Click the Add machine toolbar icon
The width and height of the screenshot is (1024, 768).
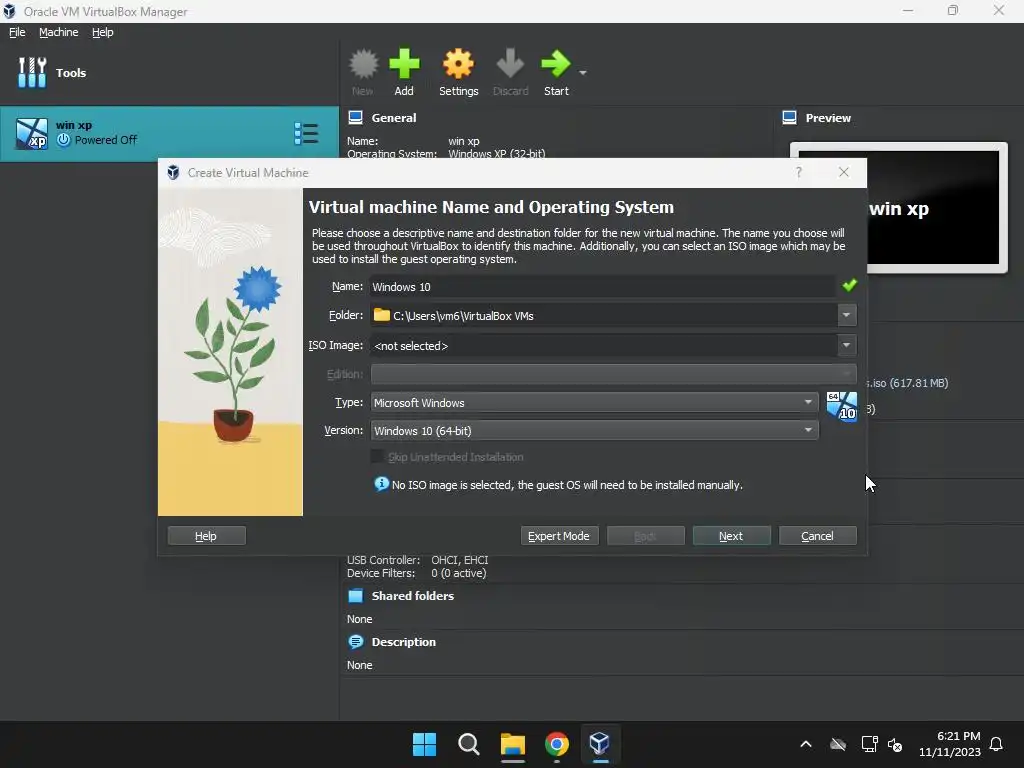click(404, 64)
